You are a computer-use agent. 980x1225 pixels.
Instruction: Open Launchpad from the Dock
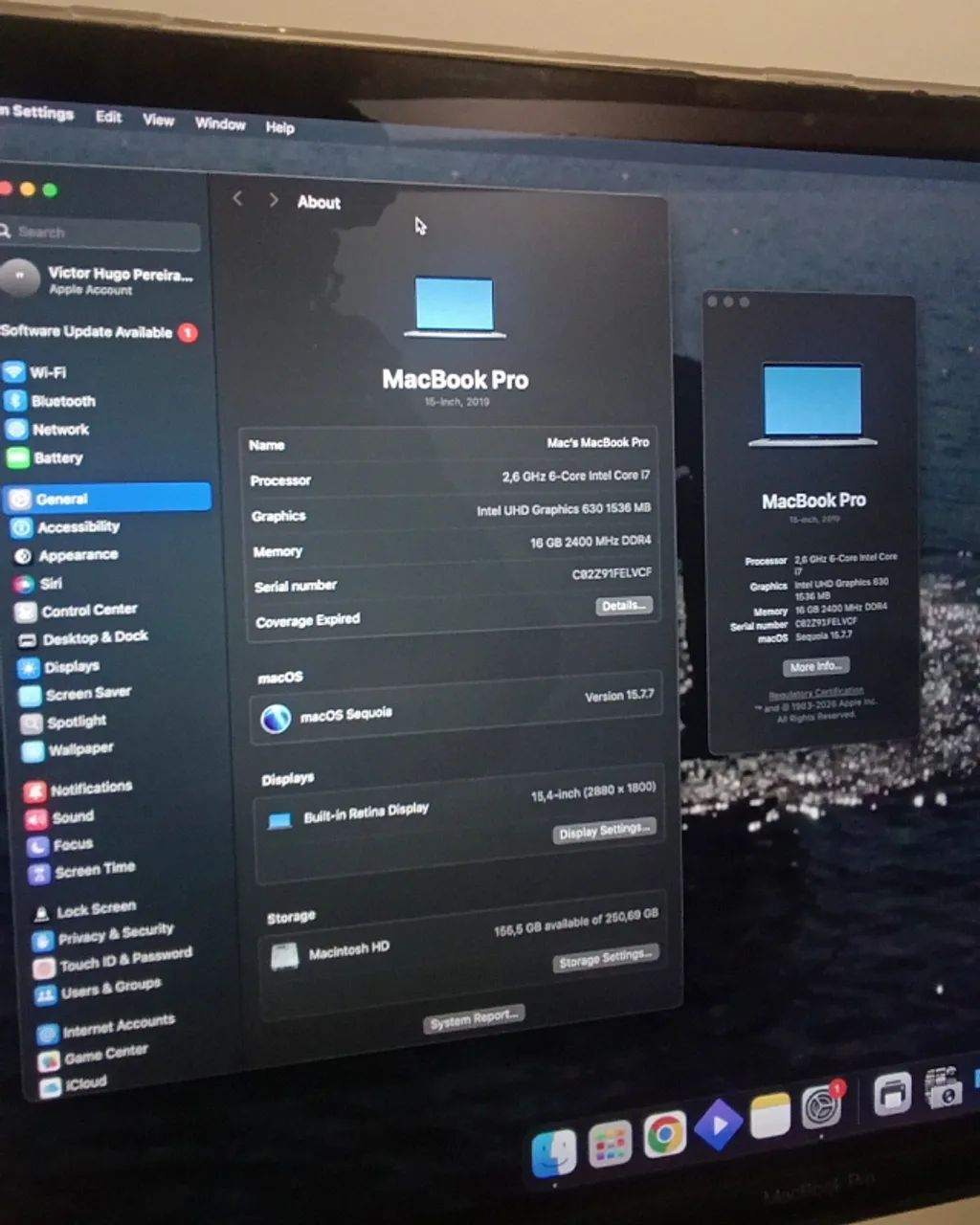(x=611, y=1143)
